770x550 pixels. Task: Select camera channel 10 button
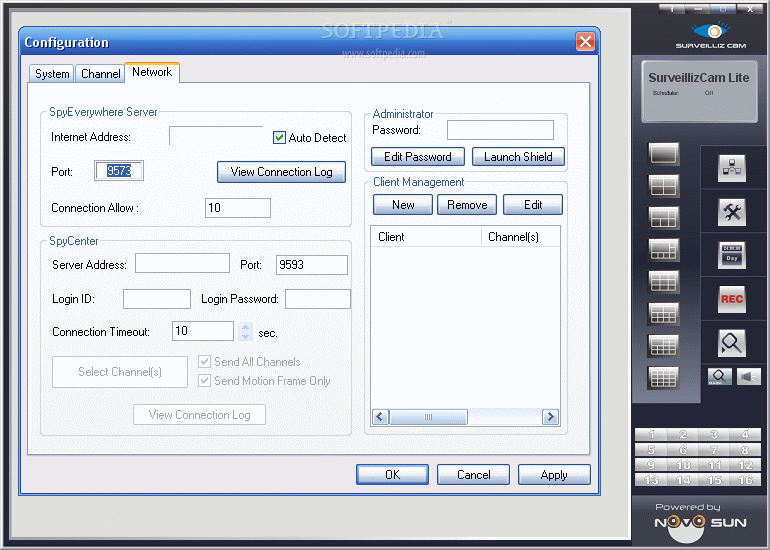pos(683,465)
